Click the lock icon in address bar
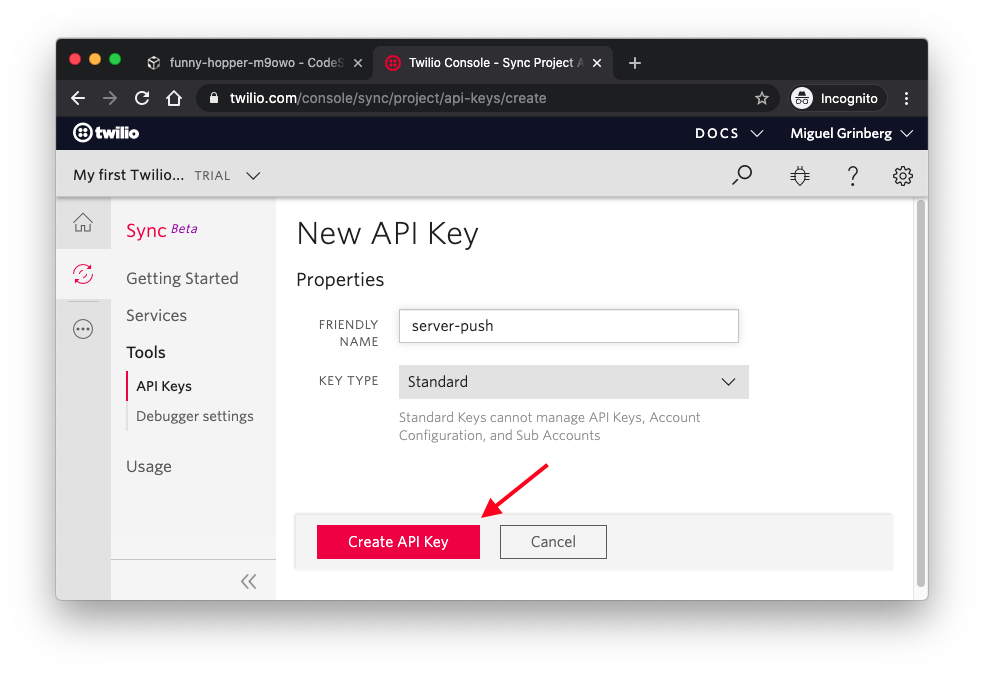 pyautogui.click(x=214, y=98)
